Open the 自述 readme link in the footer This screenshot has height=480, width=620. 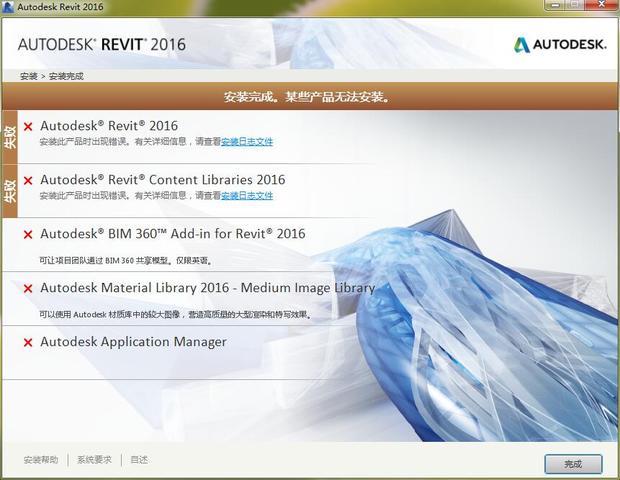point(139,460)
